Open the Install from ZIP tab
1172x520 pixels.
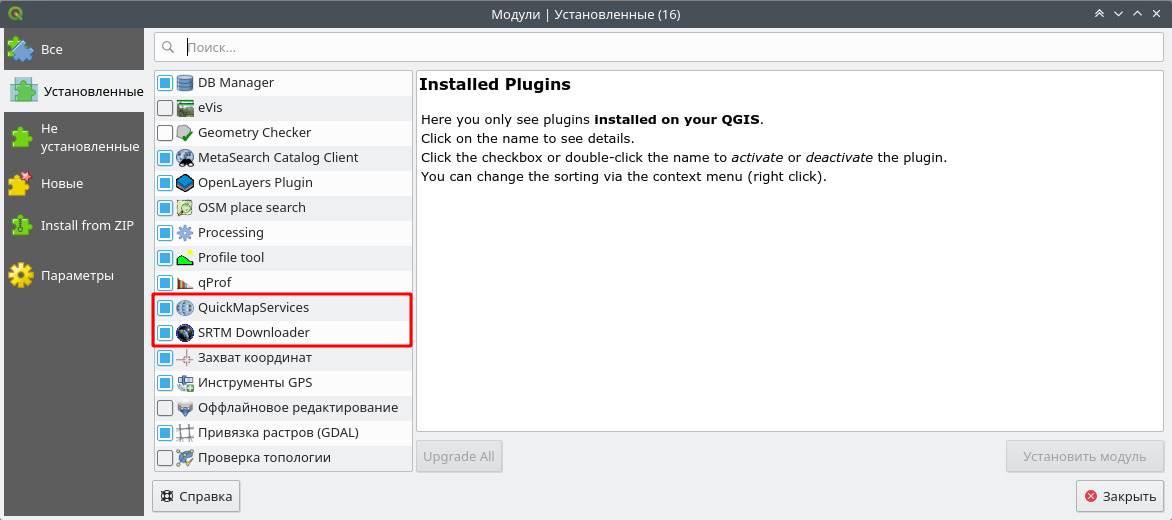72,226
